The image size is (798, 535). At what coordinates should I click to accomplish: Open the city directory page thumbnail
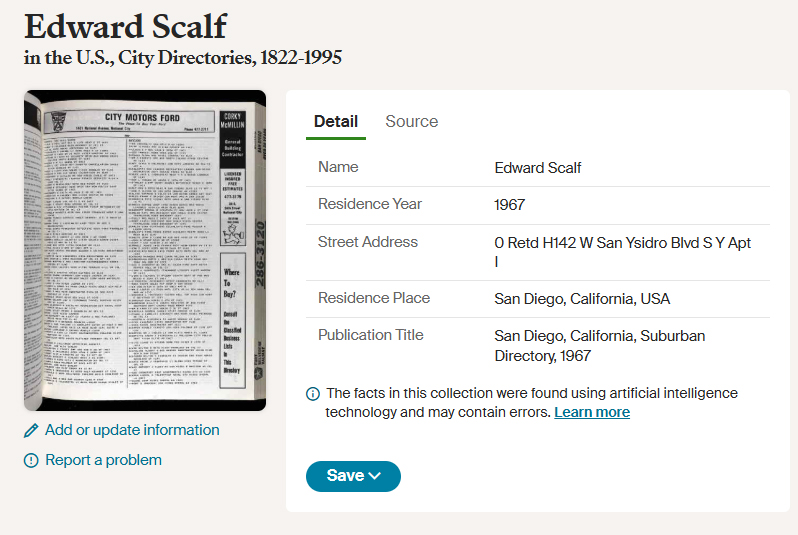[x=145, y=250]
